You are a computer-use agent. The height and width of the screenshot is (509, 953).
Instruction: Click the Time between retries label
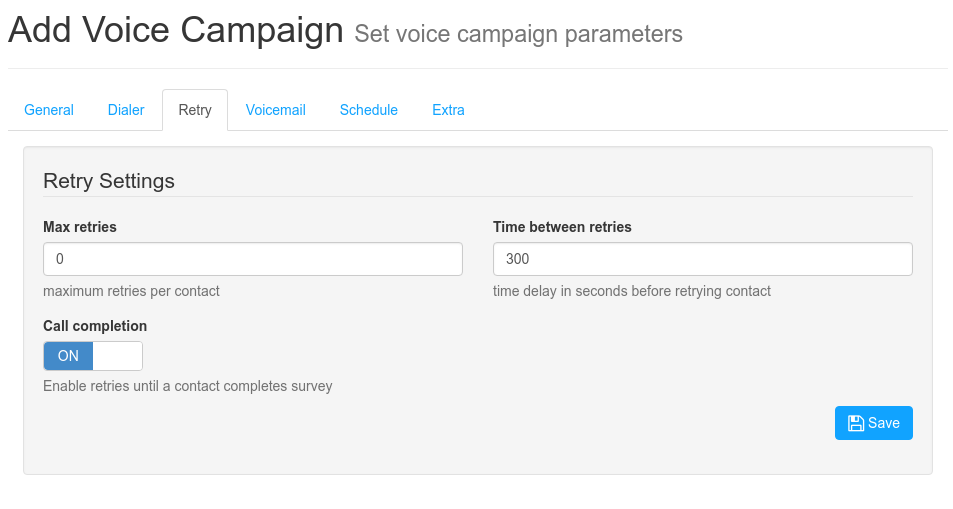point(562,227)
